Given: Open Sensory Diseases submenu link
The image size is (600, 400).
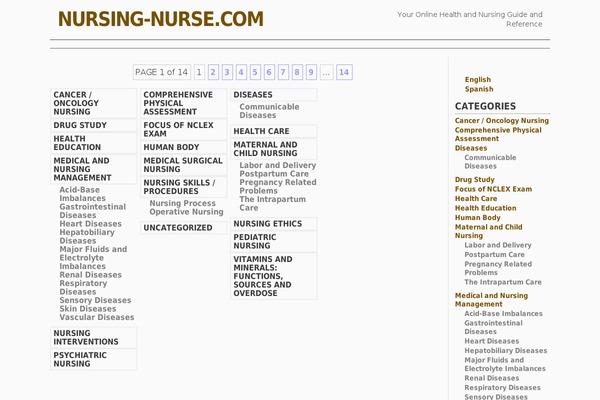Looking at the screenshot, I should click(95, 300).
